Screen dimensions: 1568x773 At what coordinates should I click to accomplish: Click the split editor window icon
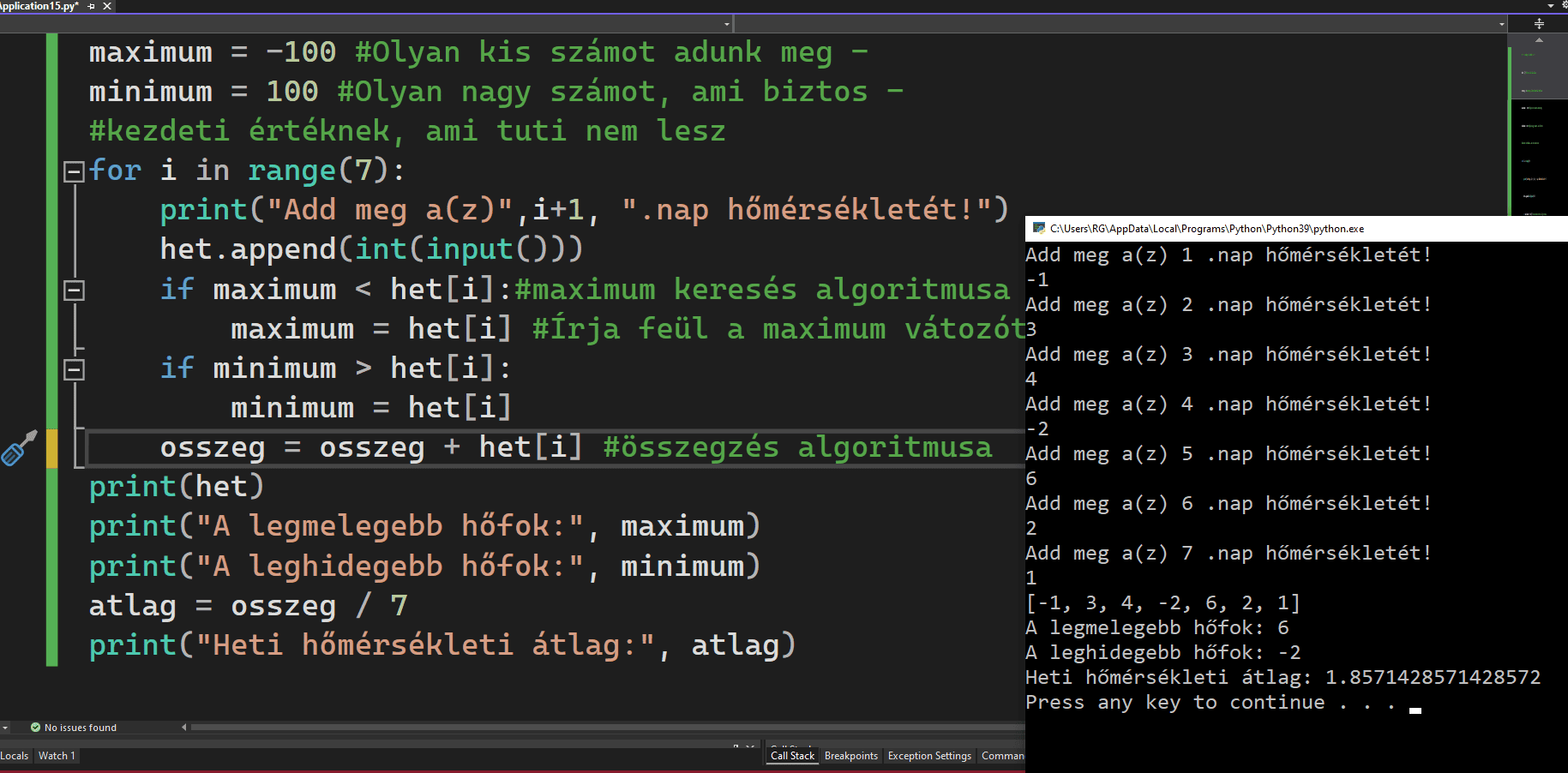pyautogui.click(x=1539, y=24)
